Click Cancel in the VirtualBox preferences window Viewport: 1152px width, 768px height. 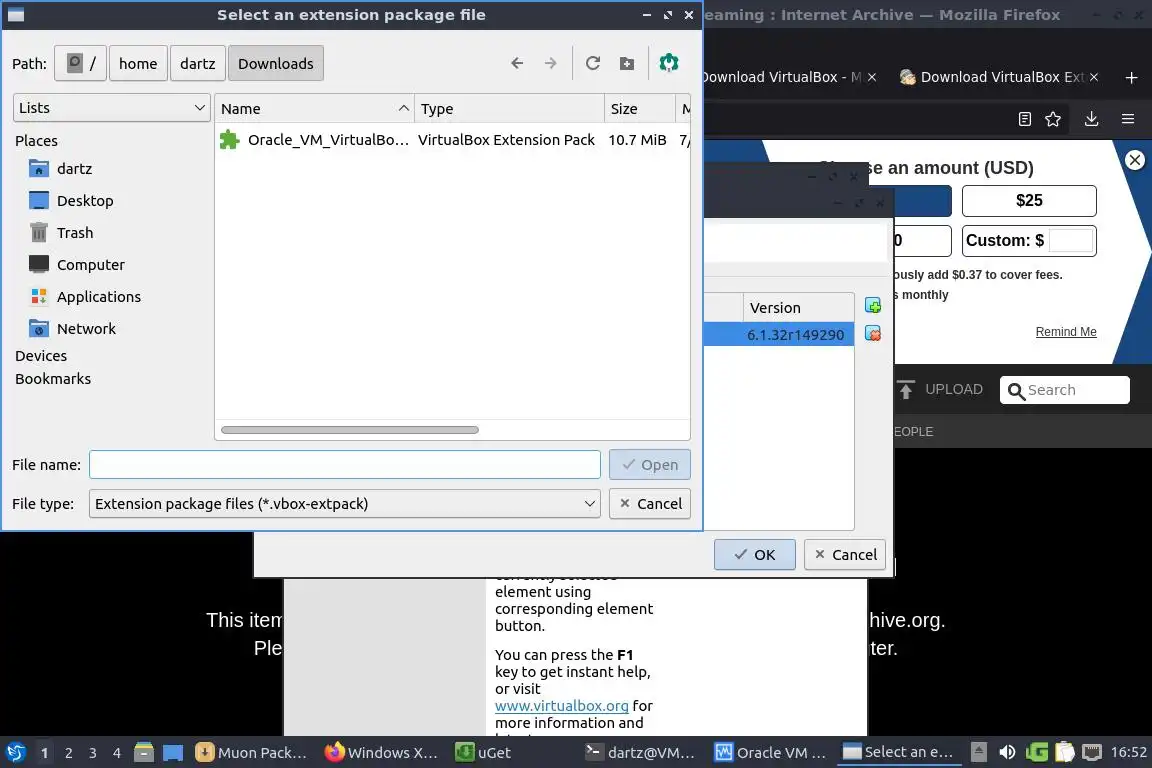[845, 555]
